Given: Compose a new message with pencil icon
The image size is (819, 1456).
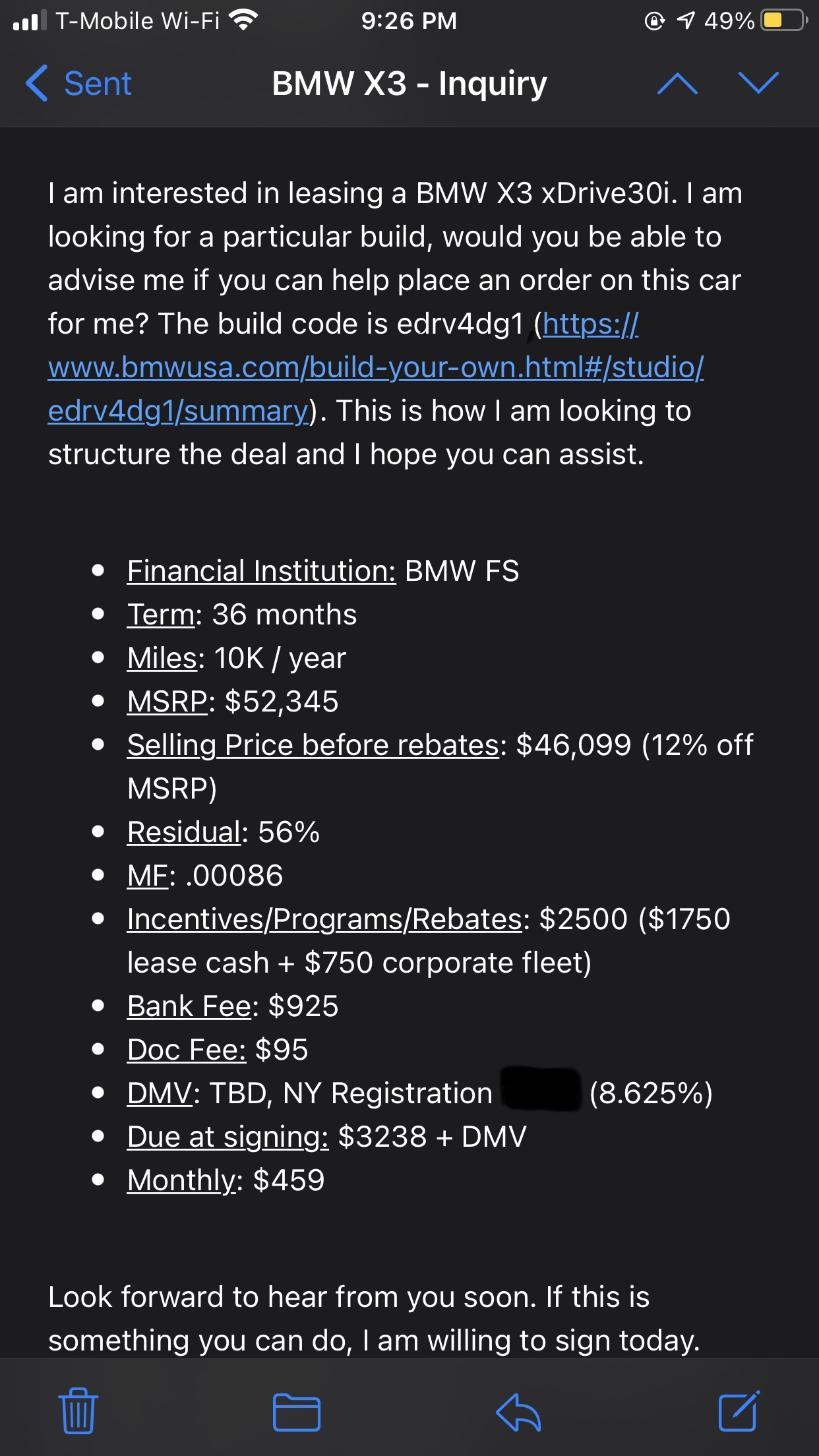Looking at the screenshot, I should (x=739, y=1410).
